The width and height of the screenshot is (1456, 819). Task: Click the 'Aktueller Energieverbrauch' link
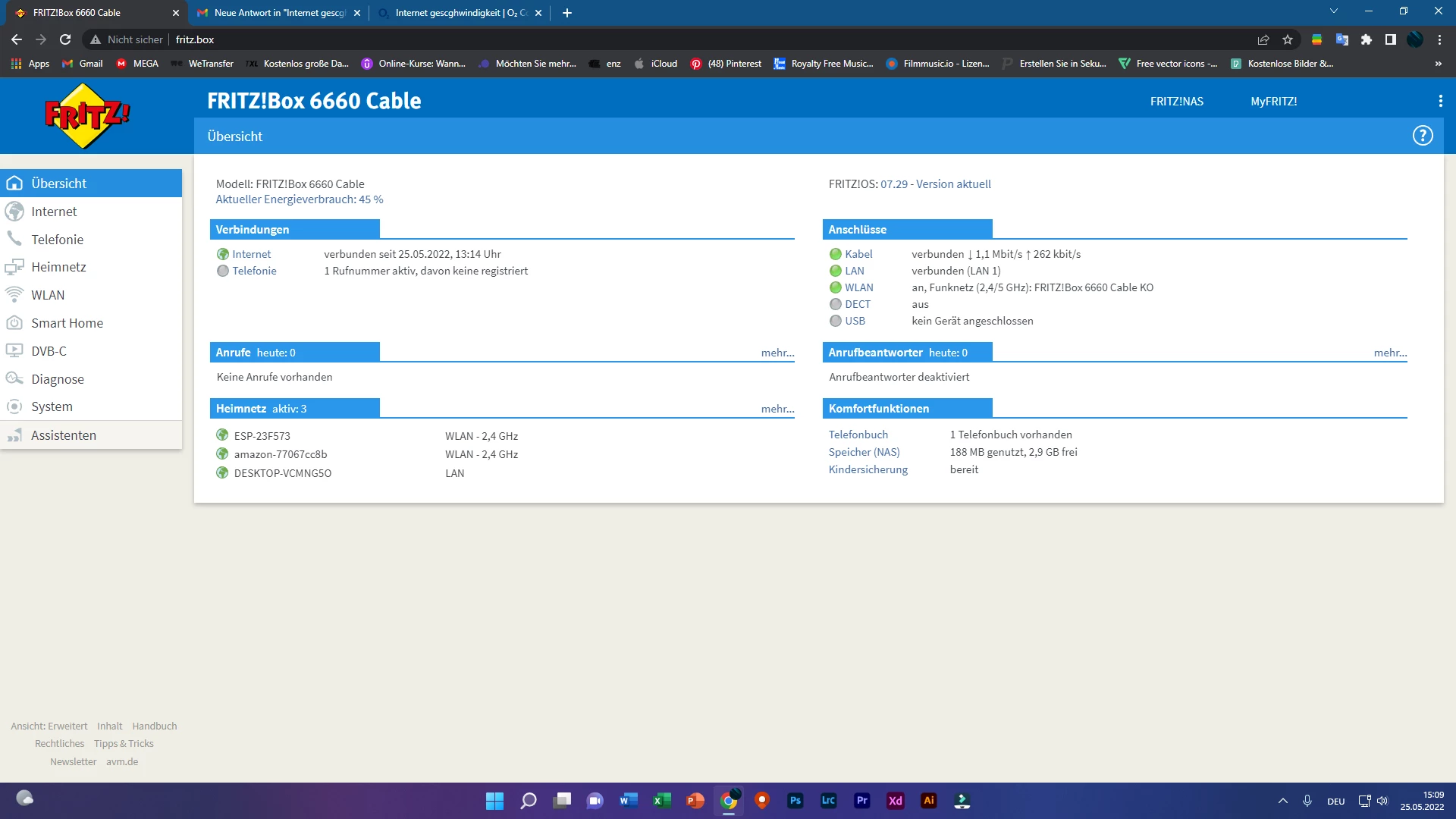click(x=299, y=199)
